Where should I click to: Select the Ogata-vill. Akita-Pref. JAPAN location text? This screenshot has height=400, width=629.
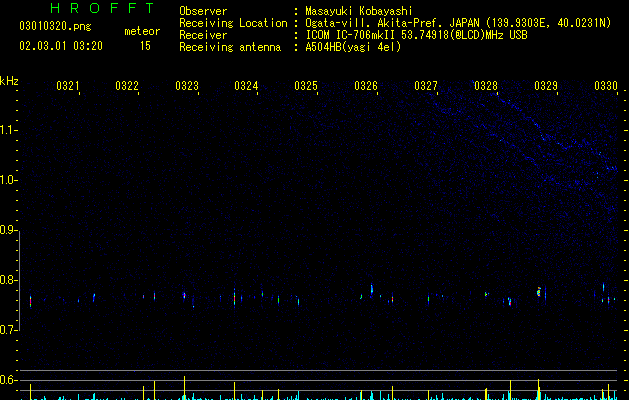point(458,23)
